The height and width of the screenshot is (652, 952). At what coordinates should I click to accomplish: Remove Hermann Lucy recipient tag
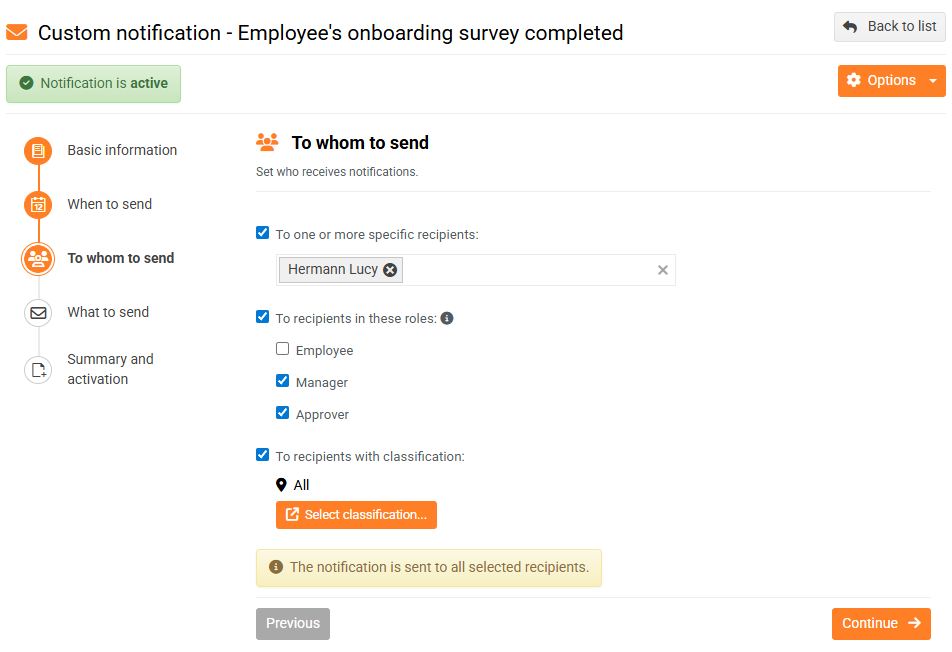pos(390,270)
